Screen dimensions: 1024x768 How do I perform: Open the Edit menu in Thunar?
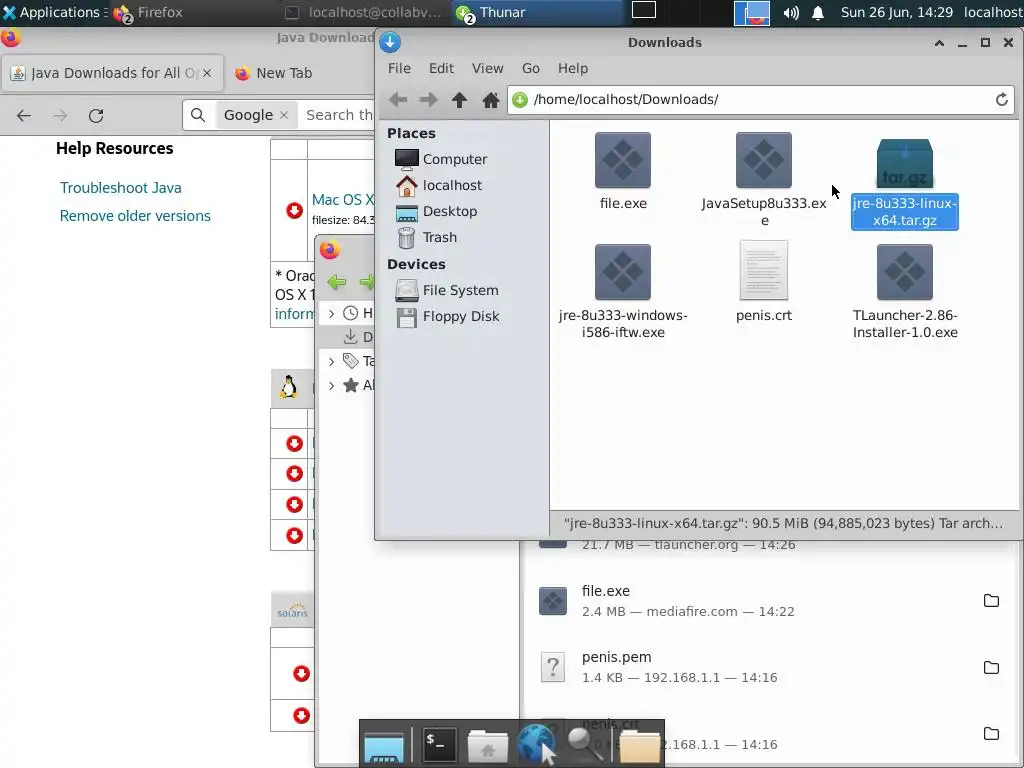point(441,68)
